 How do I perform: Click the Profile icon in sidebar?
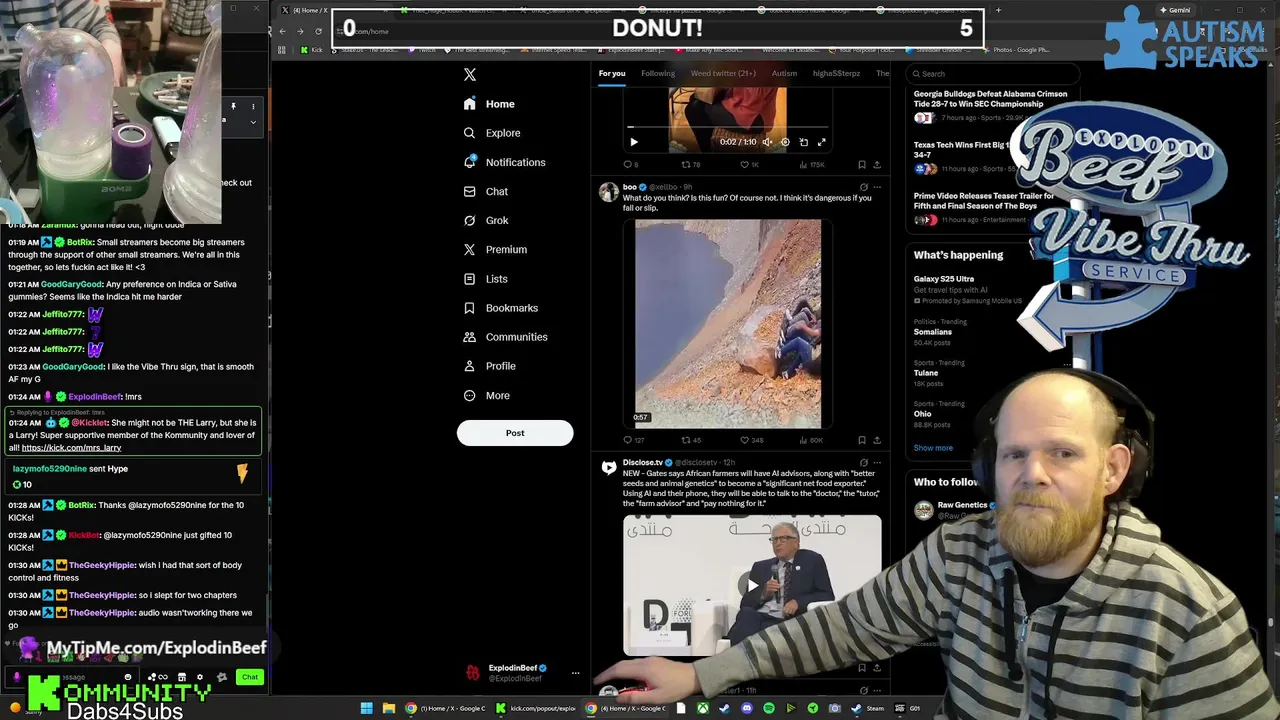(469, 366)
